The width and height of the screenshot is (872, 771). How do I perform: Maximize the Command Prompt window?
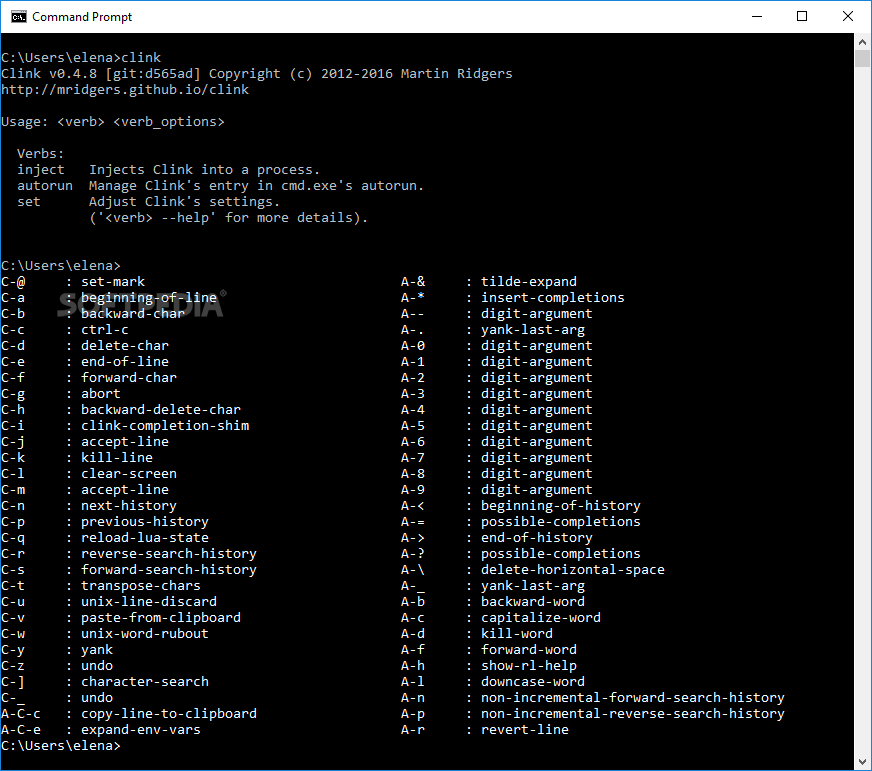tap(802, 17)
